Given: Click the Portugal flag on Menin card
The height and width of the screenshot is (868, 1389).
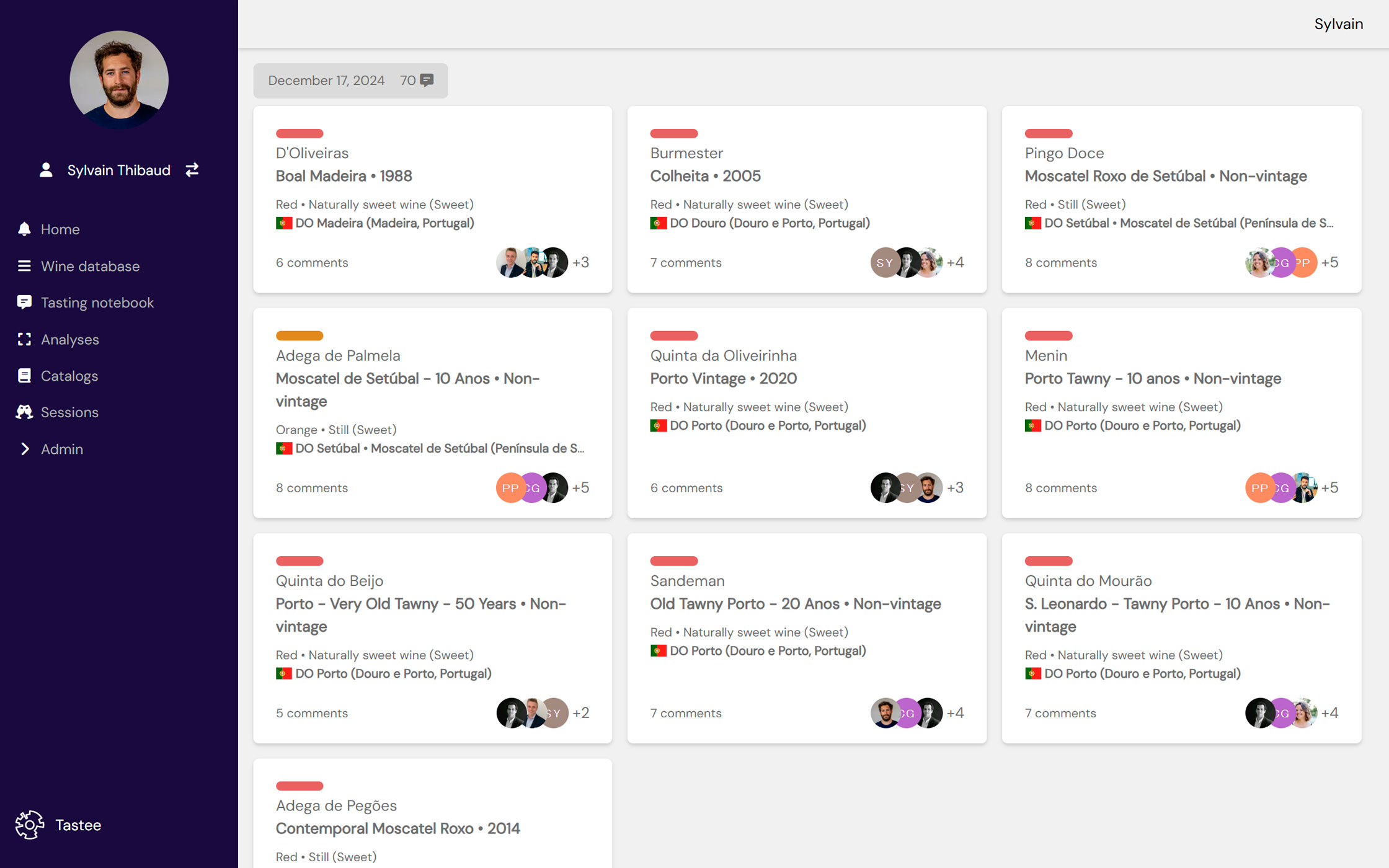Looking at the screenshot, I should (1033, 426).
